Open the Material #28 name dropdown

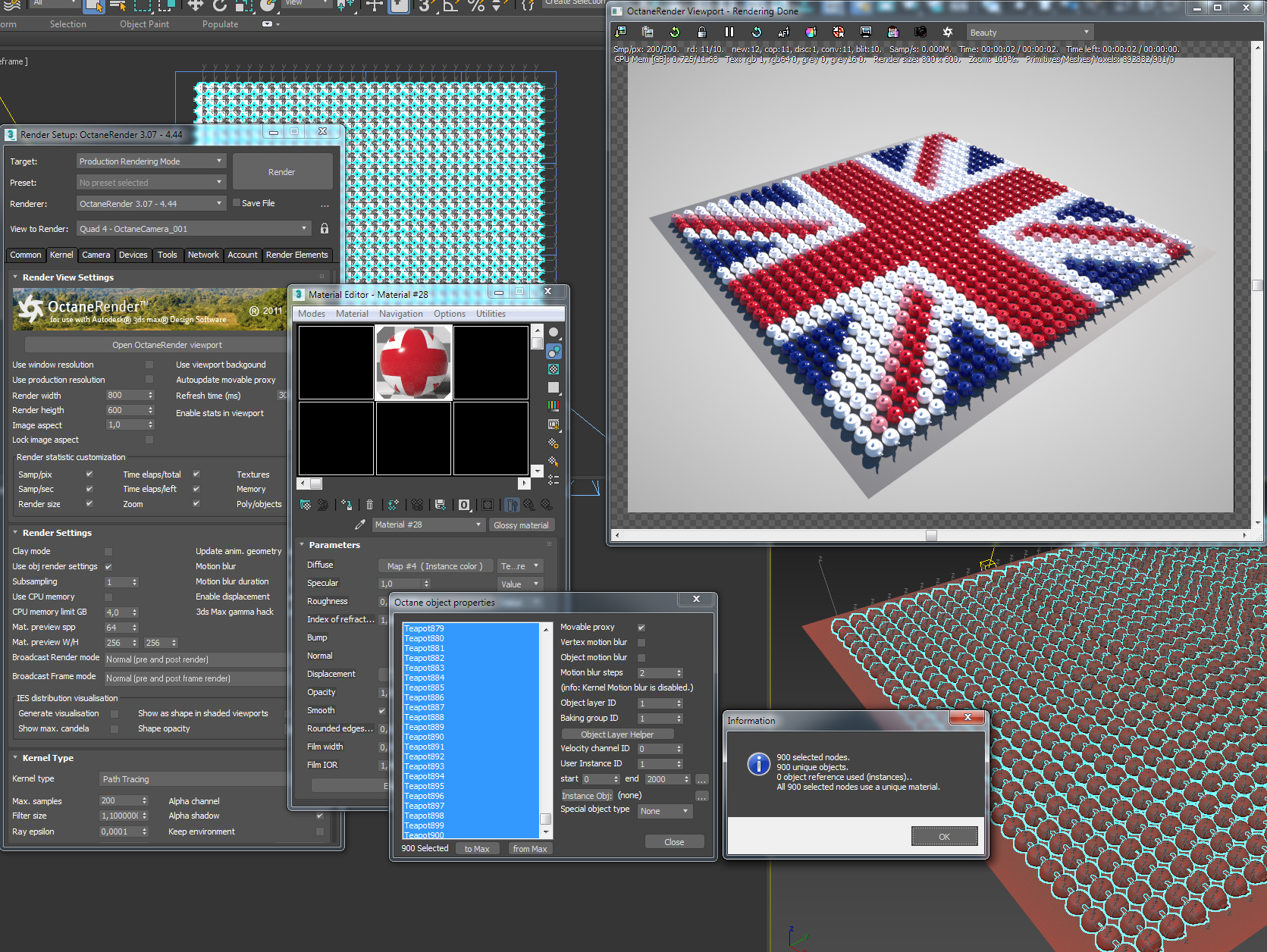[x=428, y=525]
